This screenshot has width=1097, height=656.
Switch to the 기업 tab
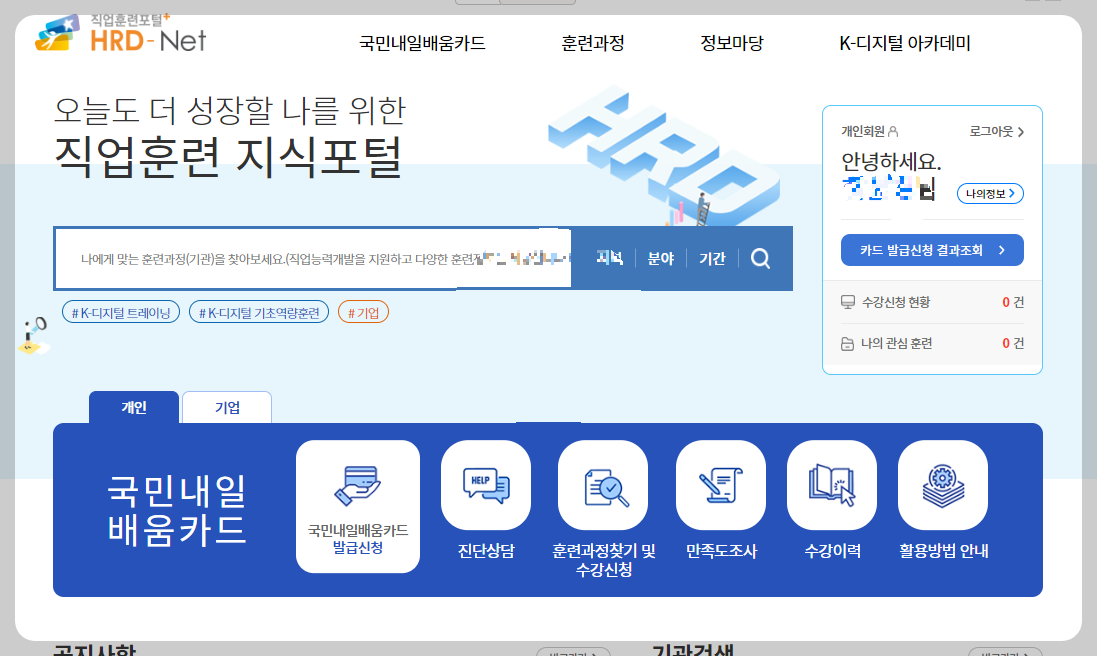[x=227, y=408]
